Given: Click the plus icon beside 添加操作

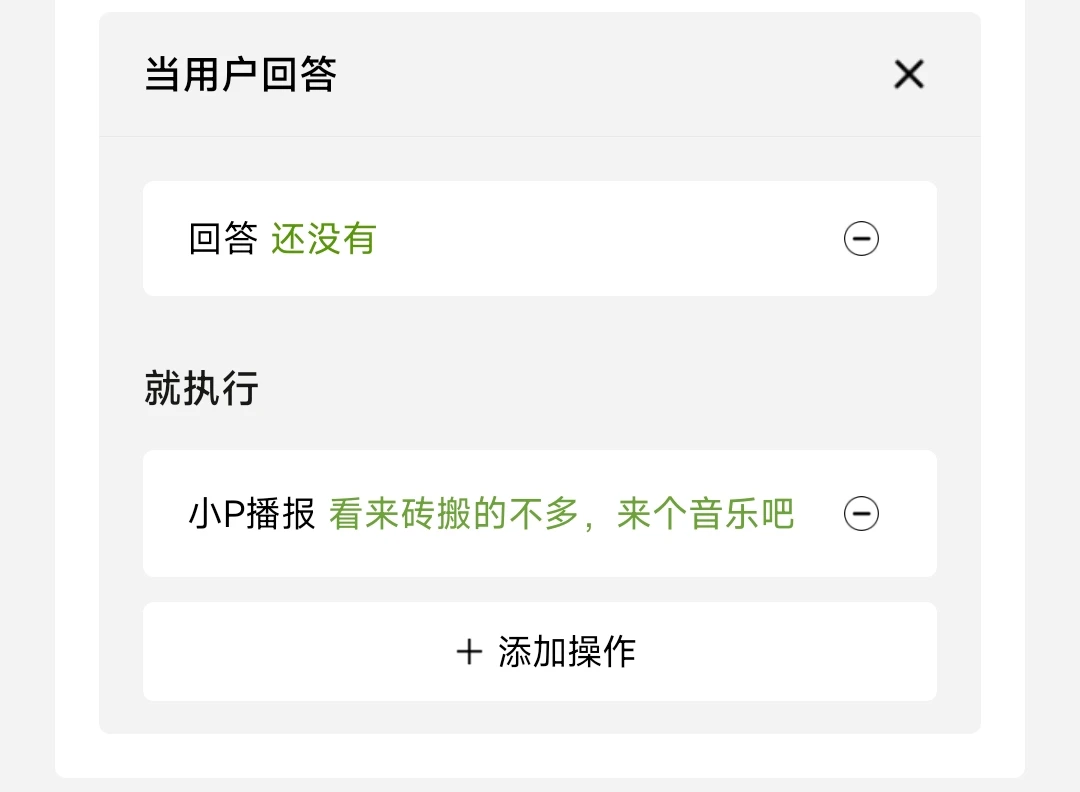Looking at the screenshot, I should [469, 652].
